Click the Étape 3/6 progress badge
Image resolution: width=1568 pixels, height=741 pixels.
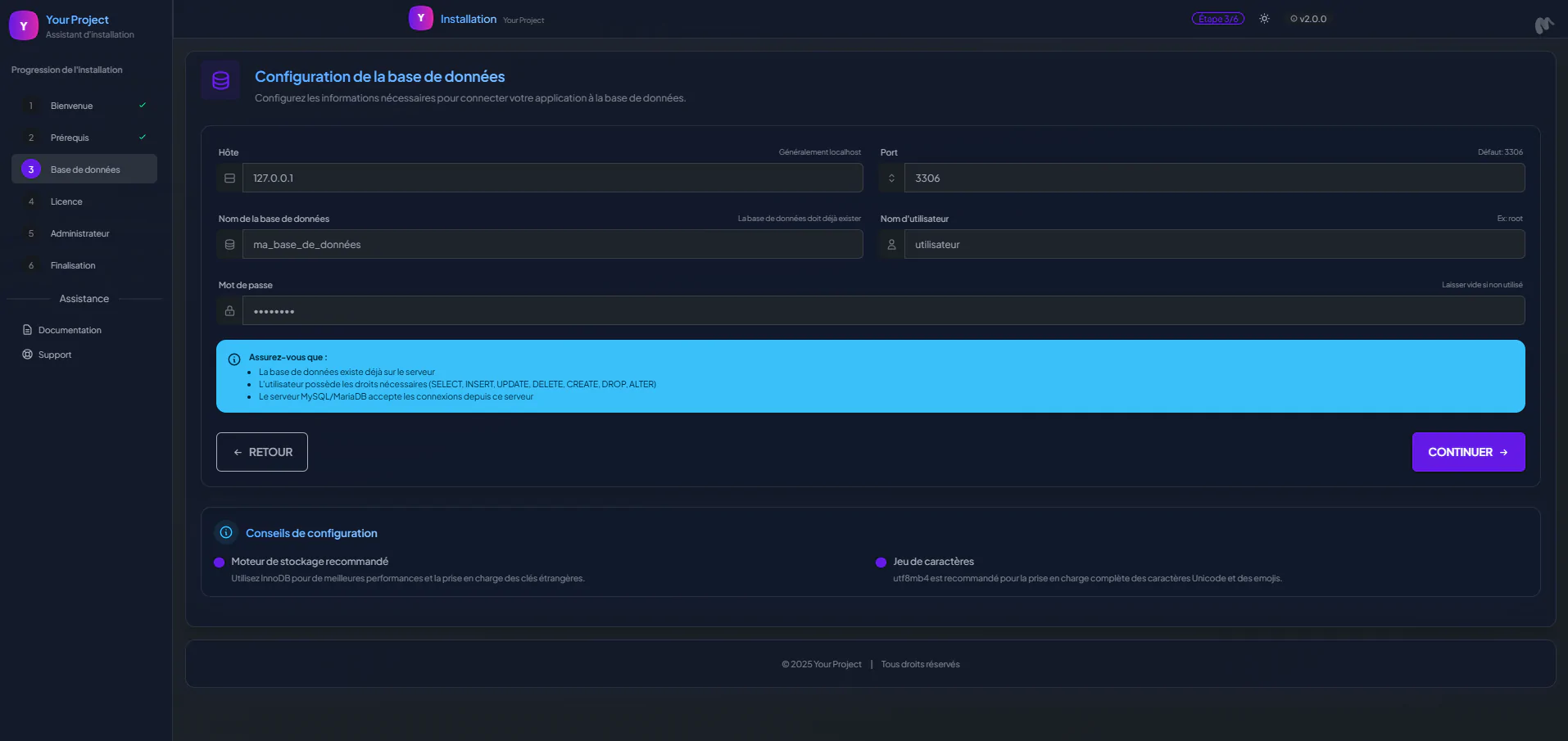(1217, 19)
